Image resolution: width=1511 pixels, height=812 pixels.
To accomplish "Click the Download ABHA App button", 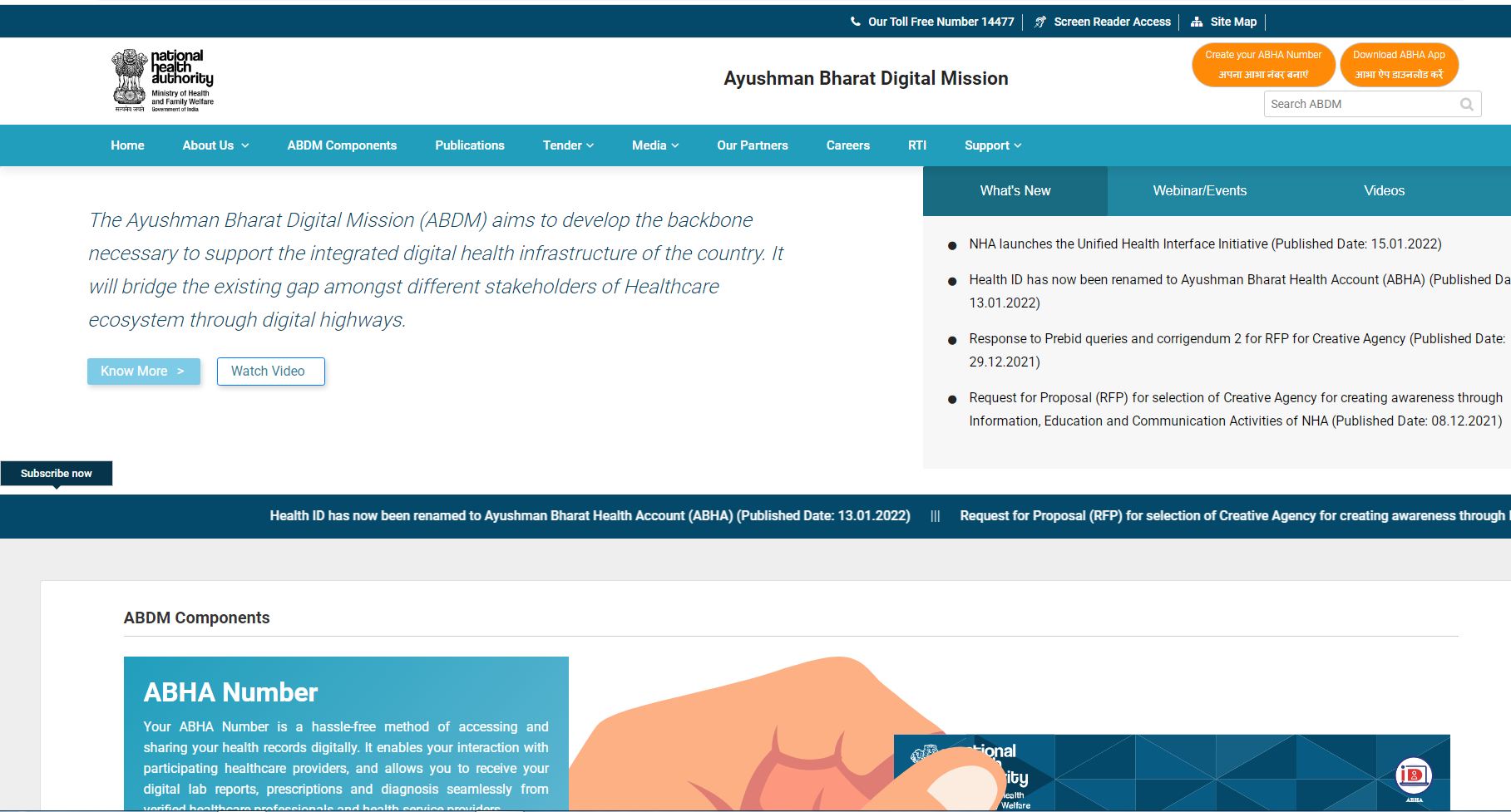I will pyautogui.click(x=1399, y=65).
